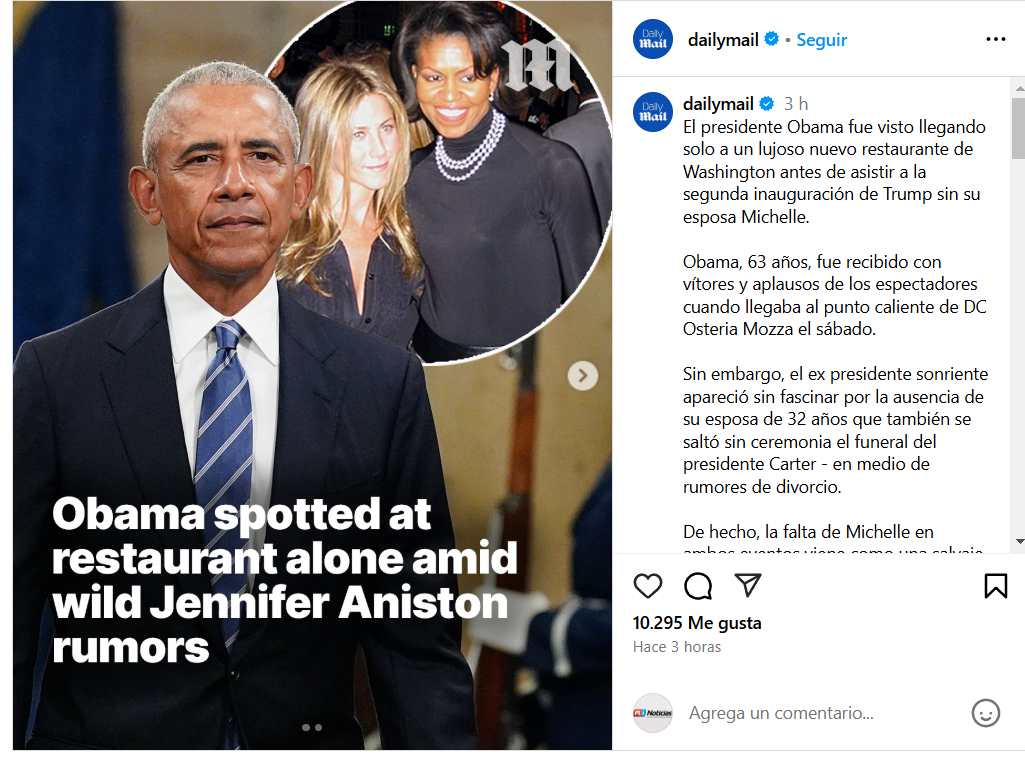Click the caption scrollbar down arrow

tap(1019, 542)
